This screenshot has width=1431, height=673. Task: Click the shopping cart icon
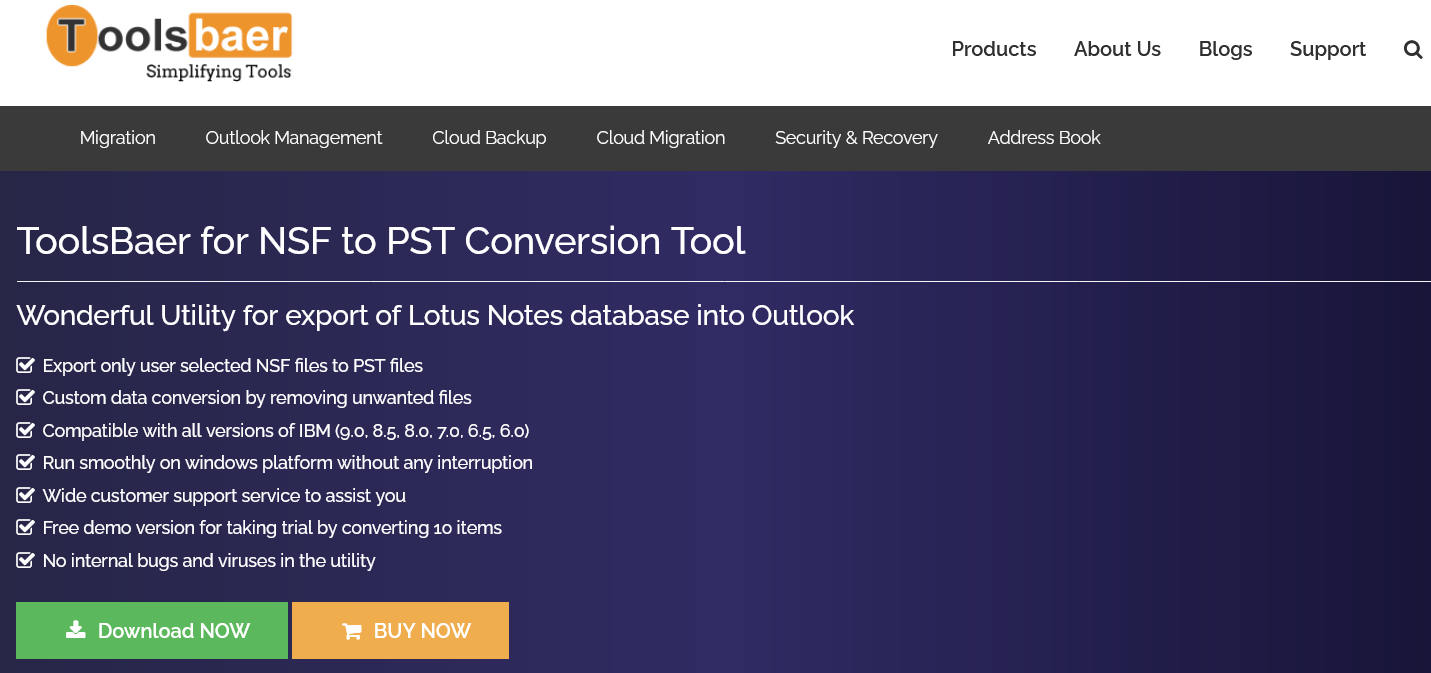351,631
